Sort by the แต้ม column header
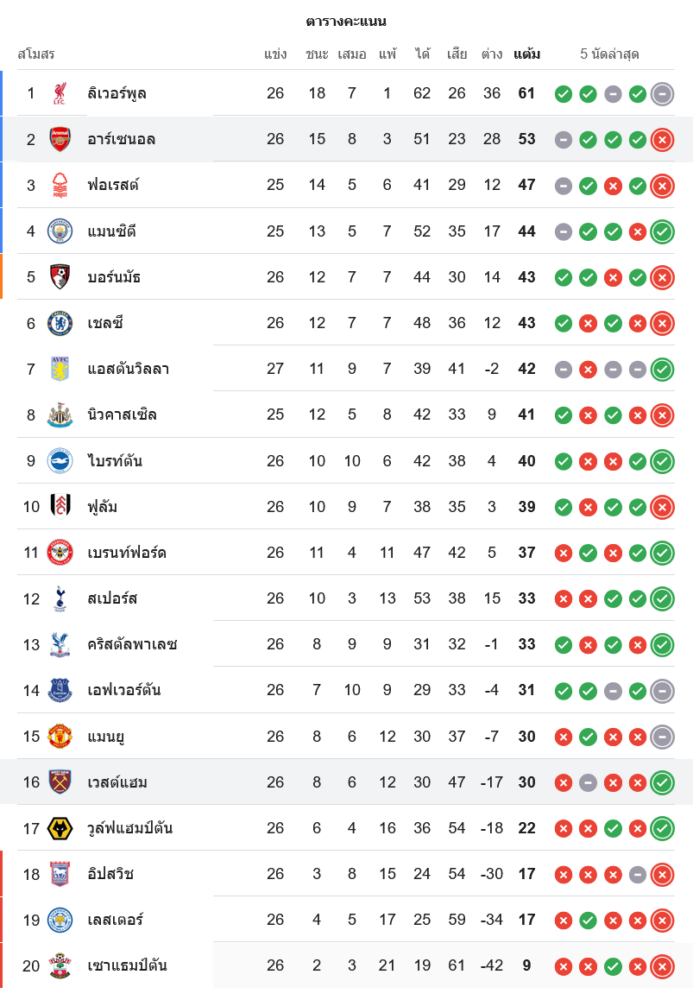The height and width of the screenshot is (1000, 693). pyautogui.click(x=527, y=54)
